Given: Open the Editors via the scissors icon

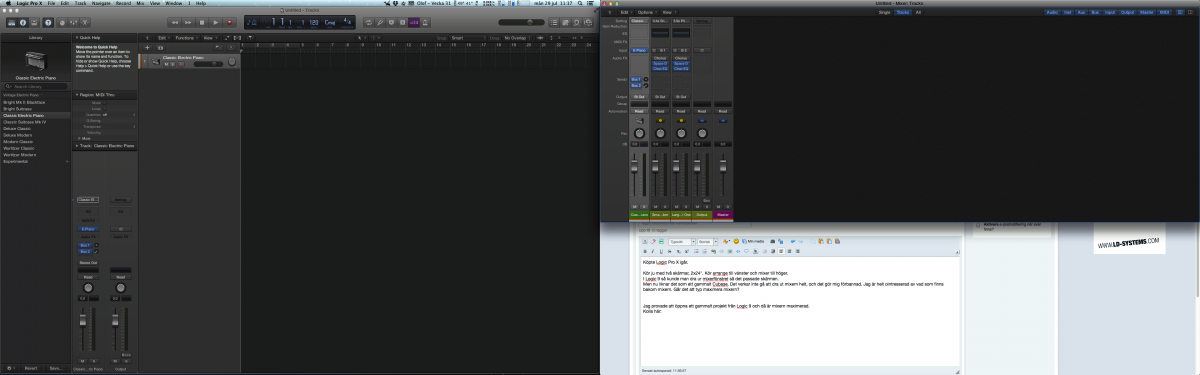Looking at the screenshot, I should (85, 23).
